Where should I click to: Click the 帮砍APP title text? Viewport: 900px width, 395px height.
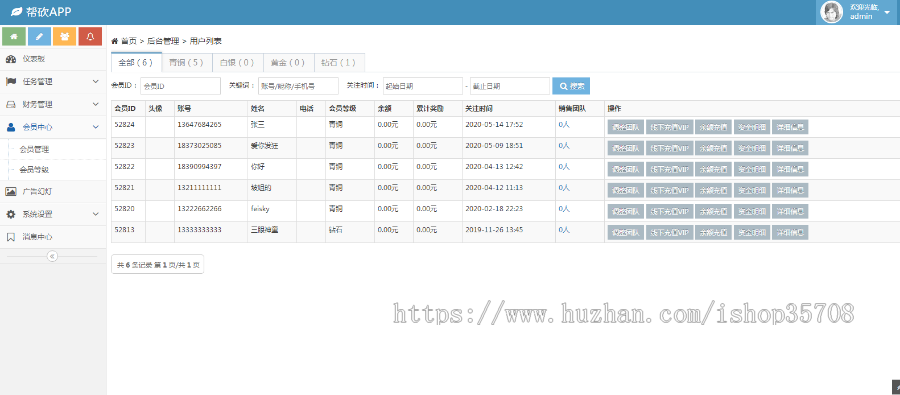[x=49, y=12]
